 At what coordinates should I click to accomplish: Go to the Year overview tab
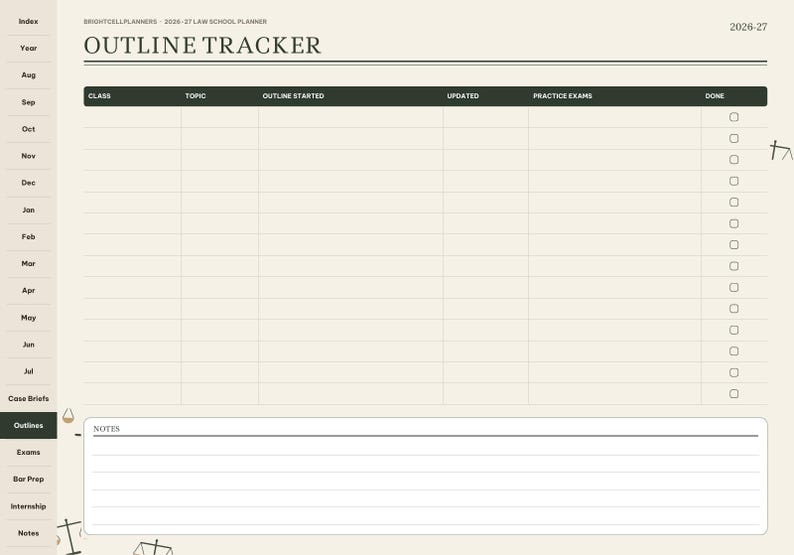pyautogui.click(x=28, y=48)
